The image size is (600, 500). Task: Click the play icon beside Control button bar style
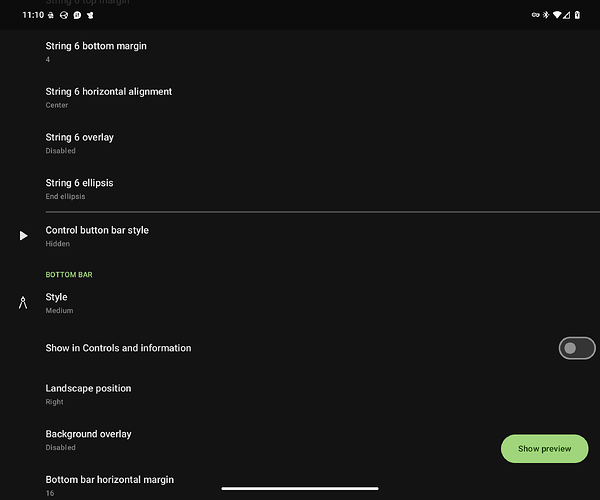pyautogui.click(x=23, y=236)
